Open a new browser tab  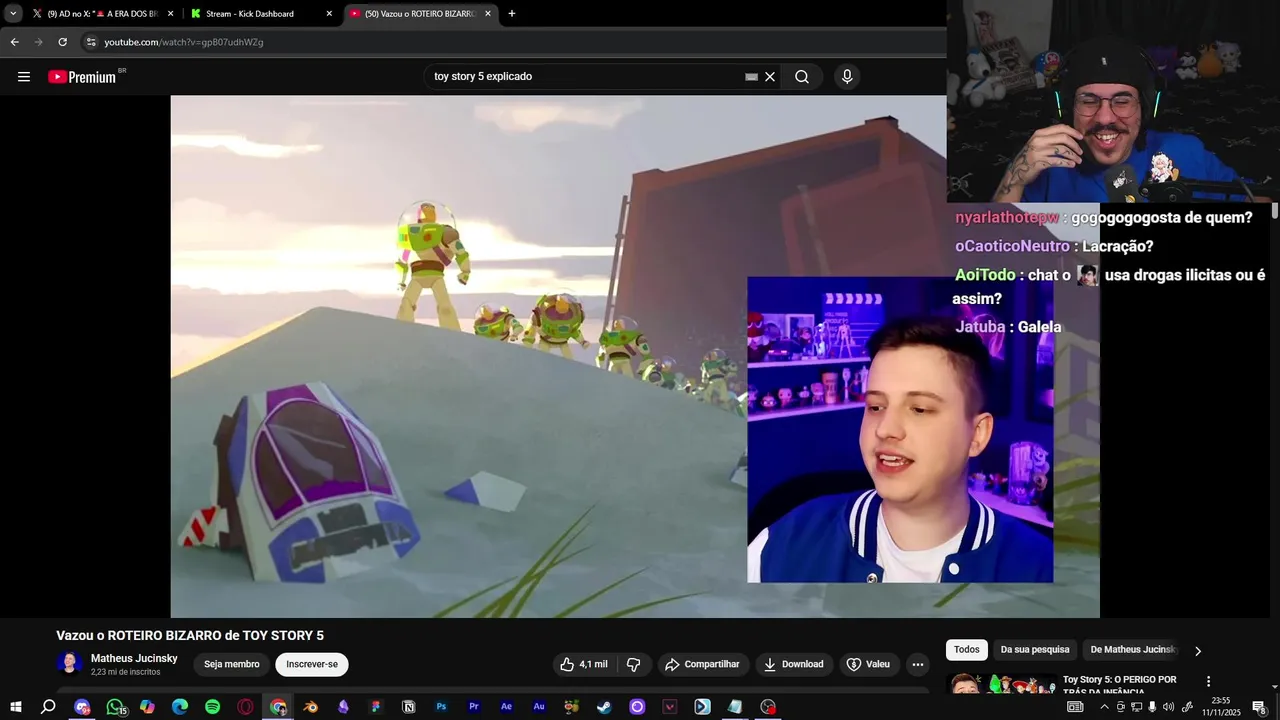point(512,14)
